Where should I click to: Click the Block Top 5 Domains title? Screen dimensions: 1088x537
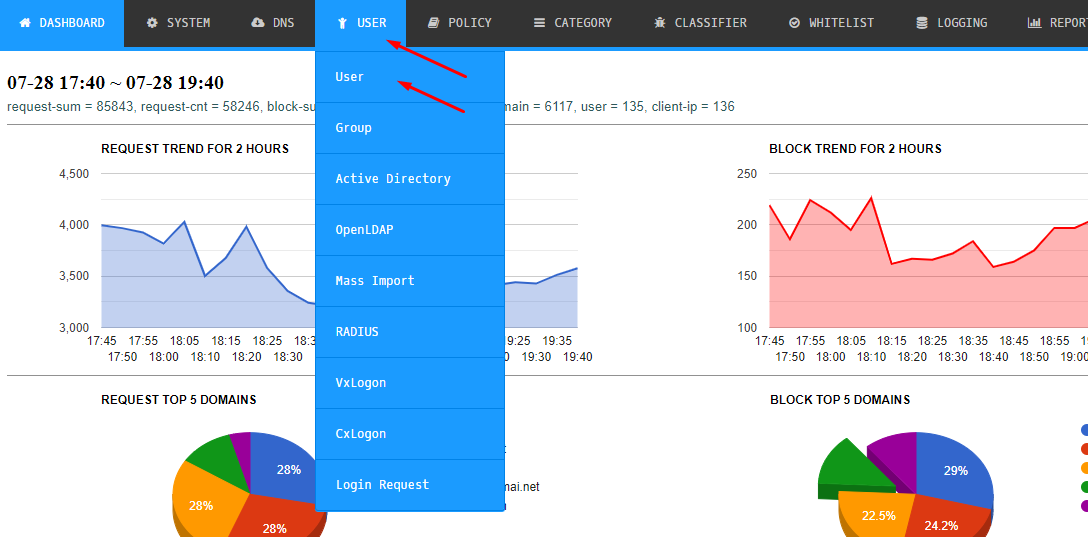pyautogui.click(x=840, y=400)
